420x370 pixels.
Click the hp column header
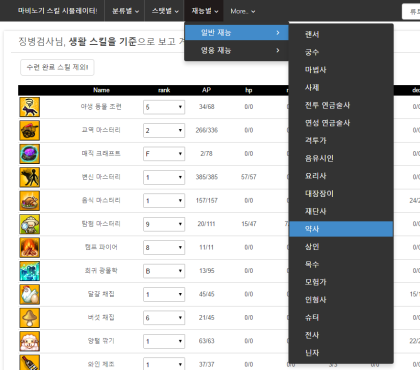click(x=249, y=90)
